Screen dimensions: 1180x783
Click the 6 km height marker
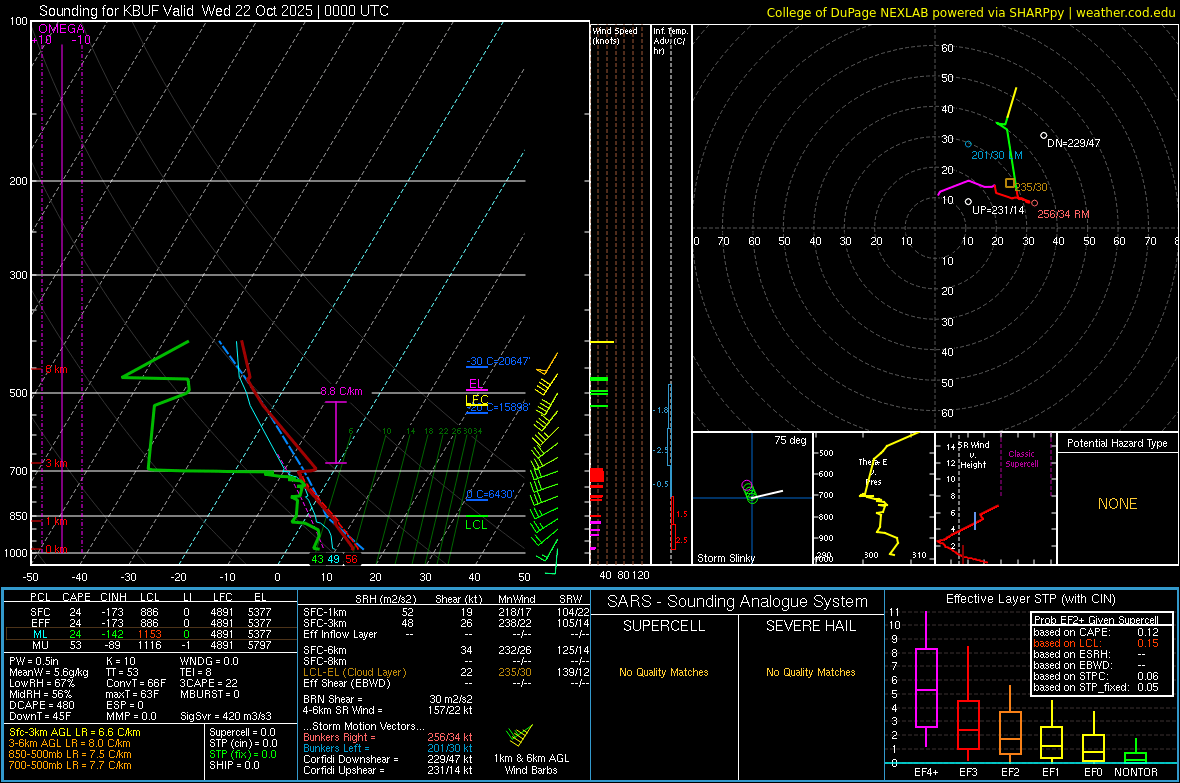pyautogui.click(x=56, y=369)
